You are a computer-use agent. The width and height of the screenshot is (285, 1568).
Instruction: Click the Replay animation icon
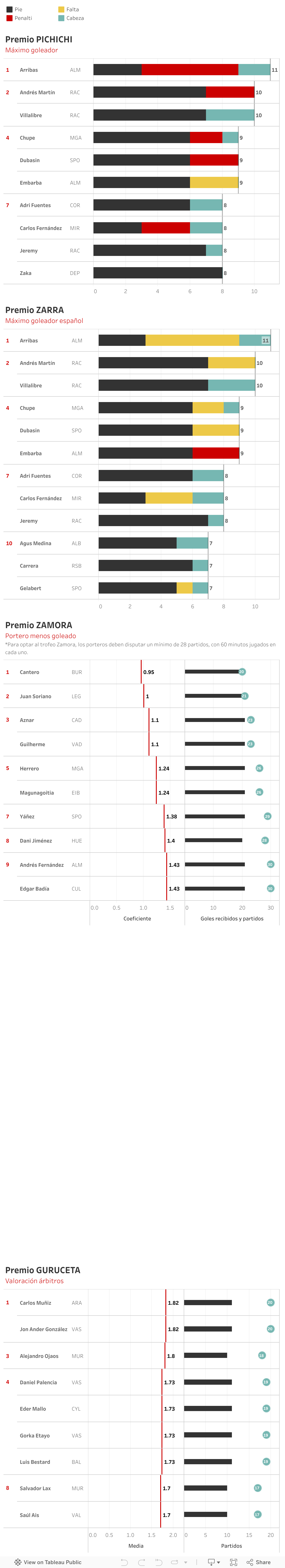[x=158, y=1562]
